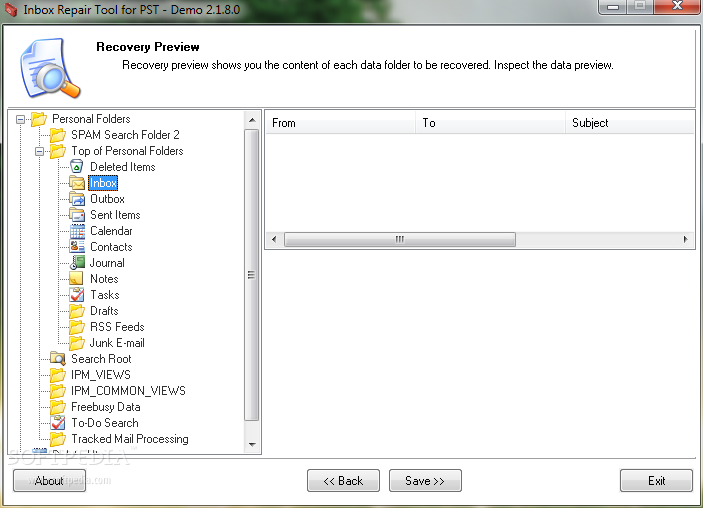
Task: Select the IPM_COMMON_VIEWS label
Action: [x=128, y=391]
